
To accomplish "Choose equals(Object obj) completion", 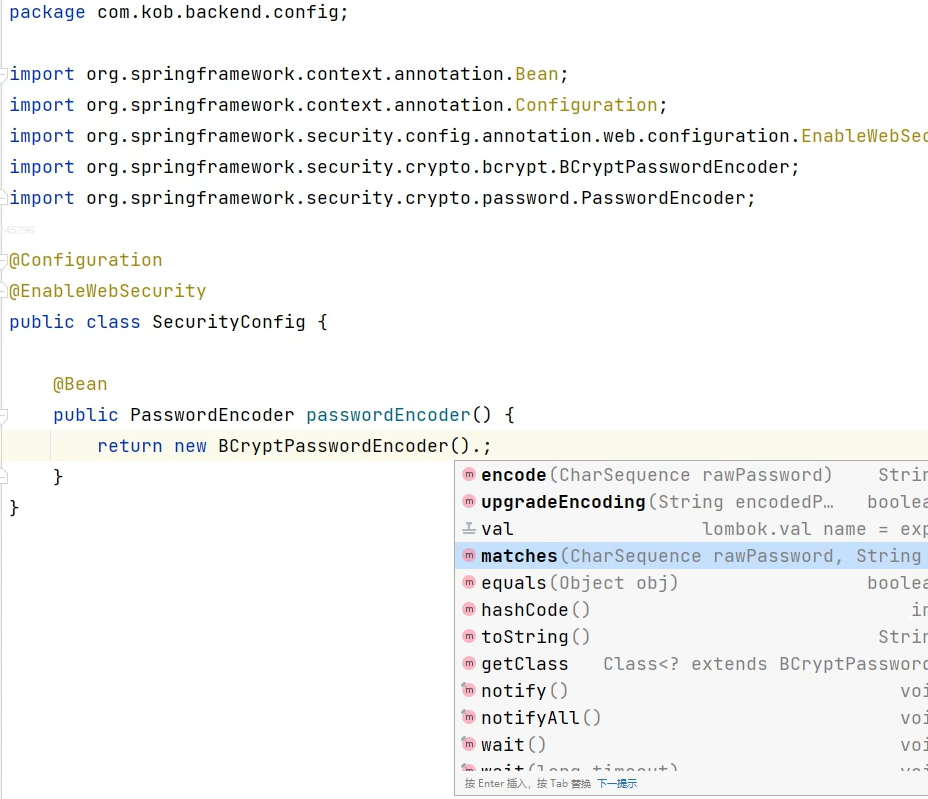I will point(691,583).
